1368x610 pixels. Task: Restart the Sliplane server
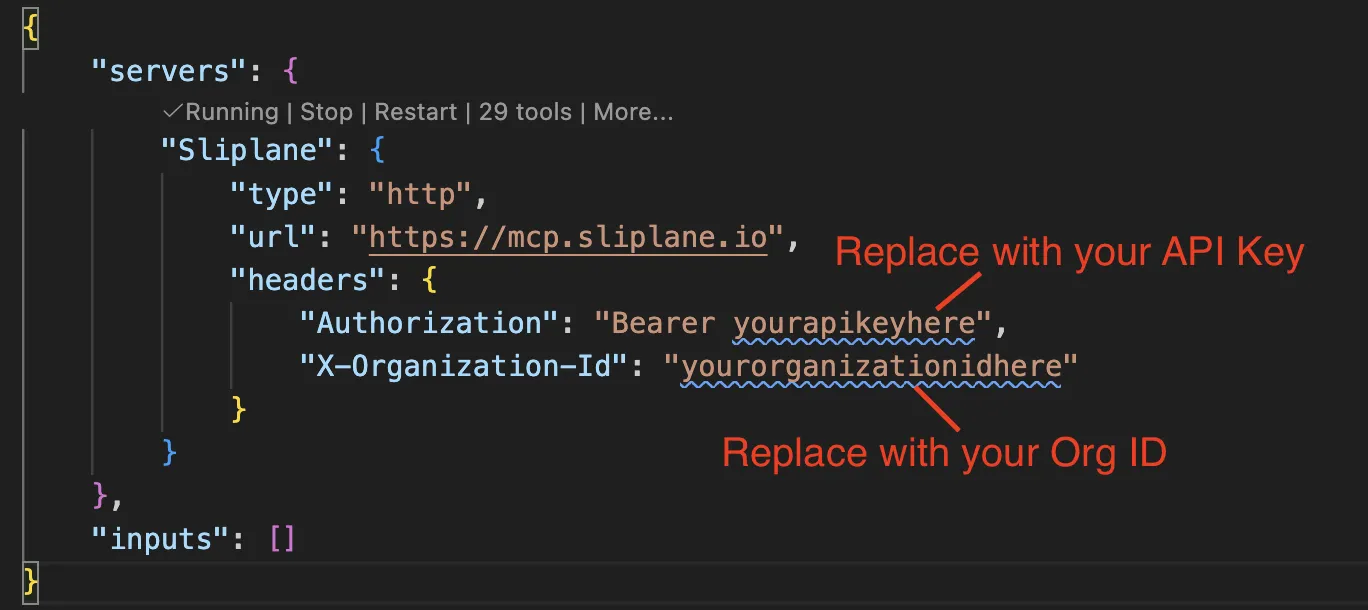click(x=415, y=112)
